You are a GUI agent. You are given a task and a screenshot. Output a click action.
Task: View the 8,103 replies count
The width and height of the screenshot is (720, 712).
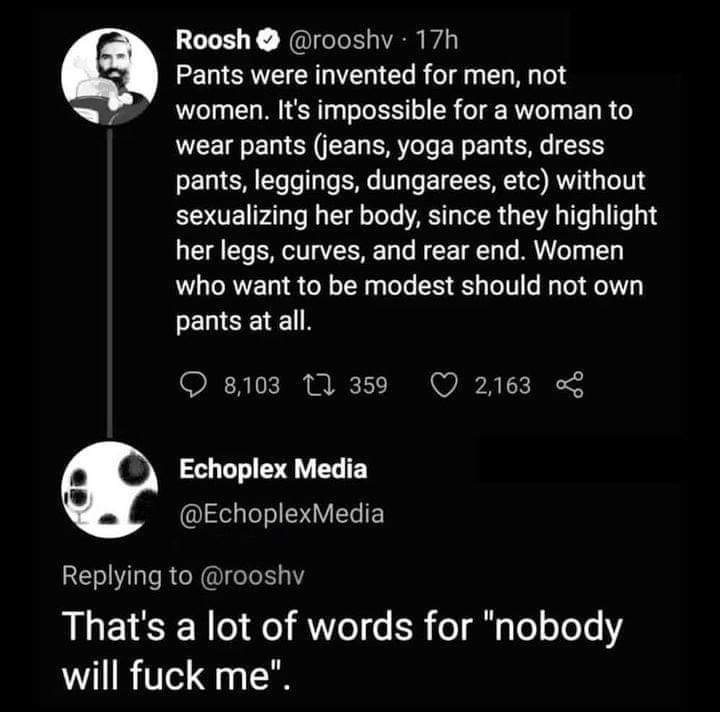point(252,385)
